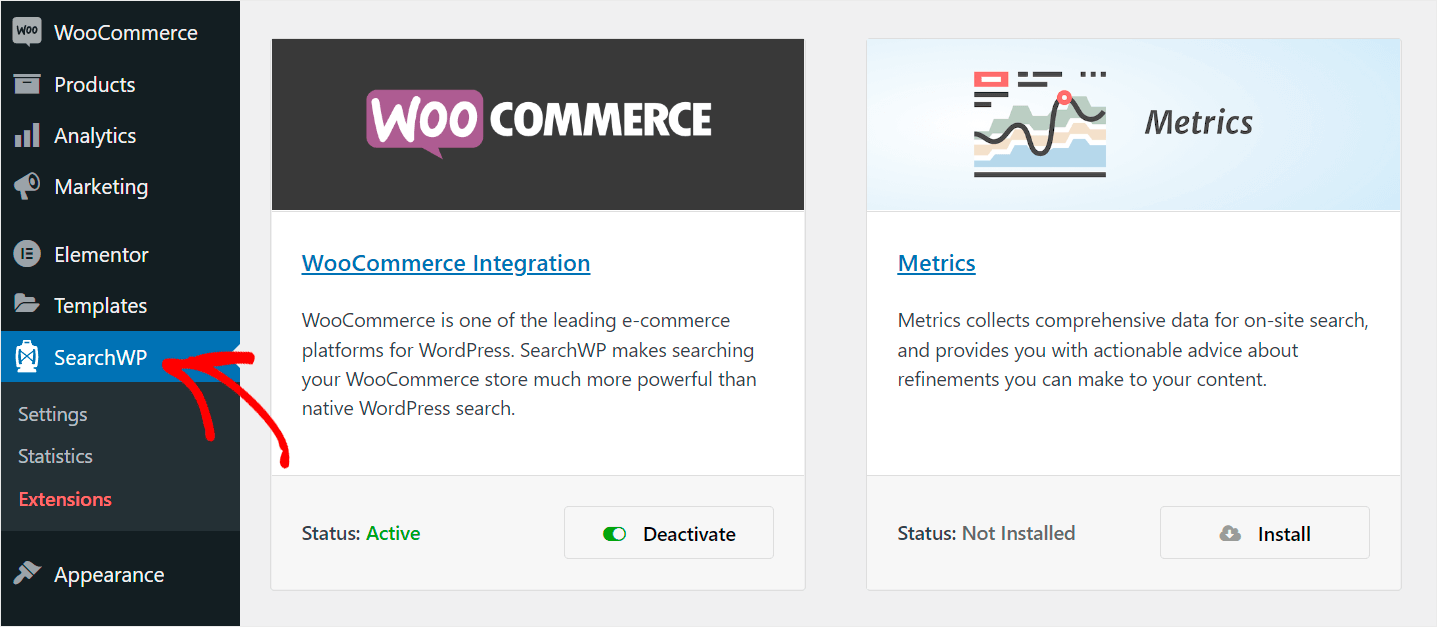The image size is (1437, 627).
Task: Click the Metrics chart banner image
Action: [1133, 124]
